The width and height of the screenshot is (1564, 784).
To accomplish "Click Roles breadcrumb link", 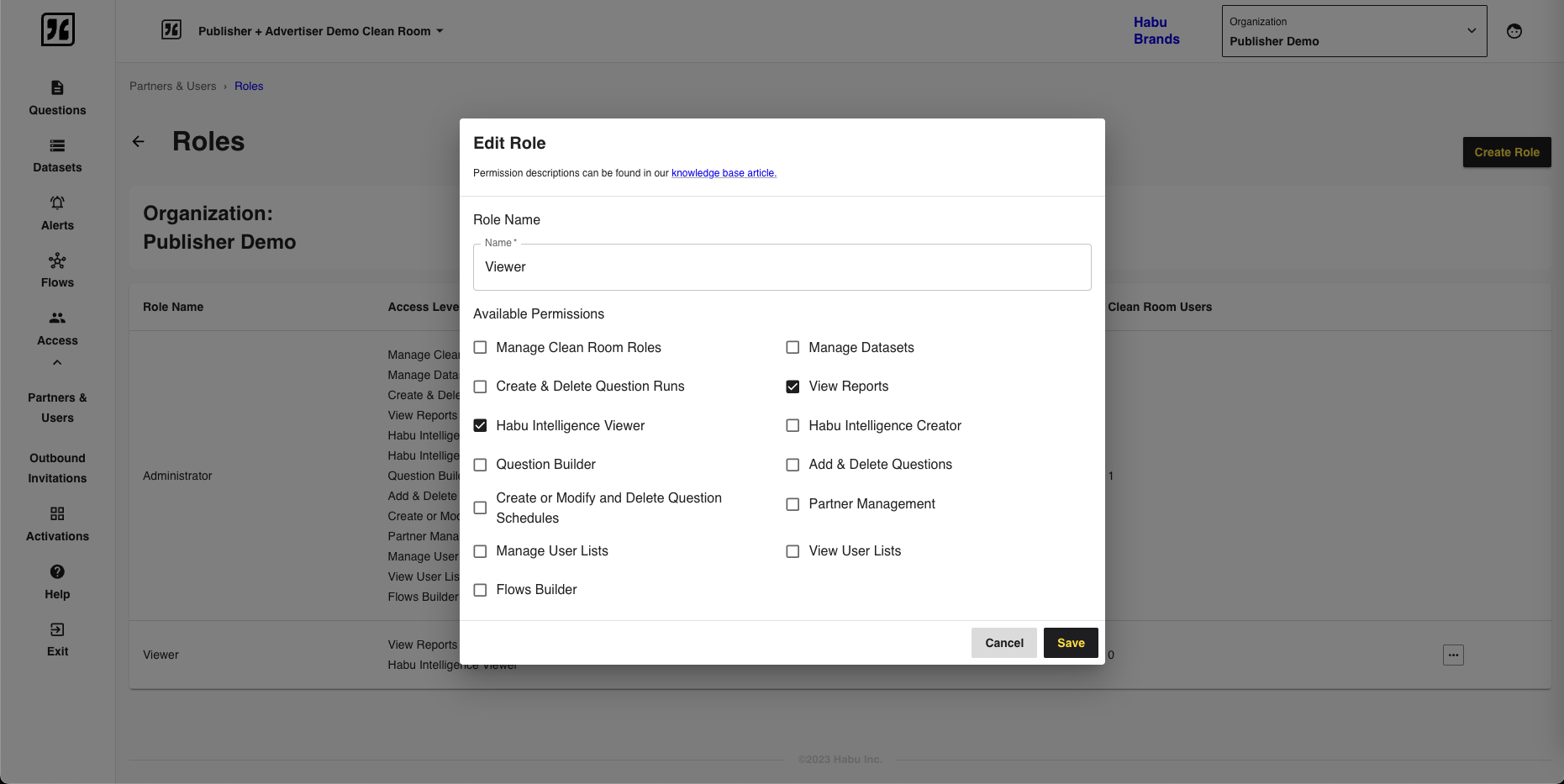I will (249, 86).
